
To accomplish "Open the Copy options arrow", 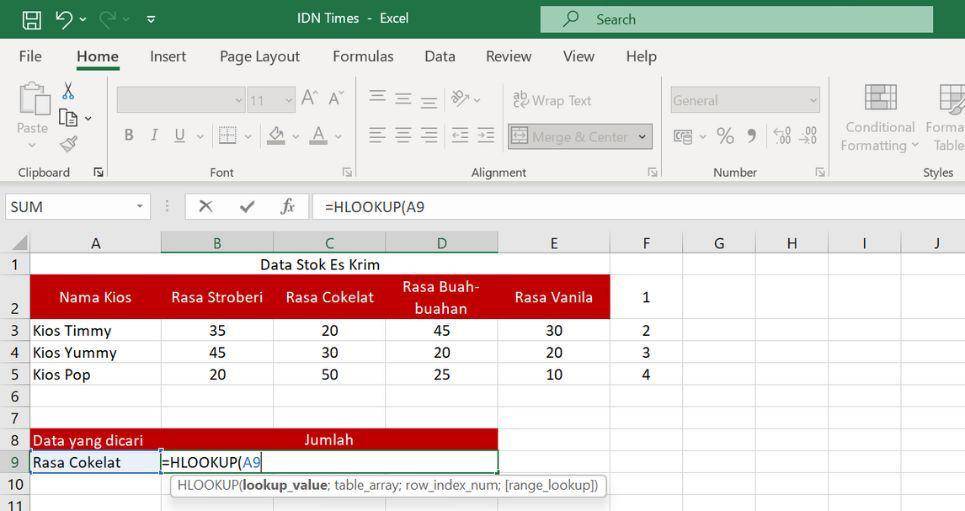I will point(89,118).
